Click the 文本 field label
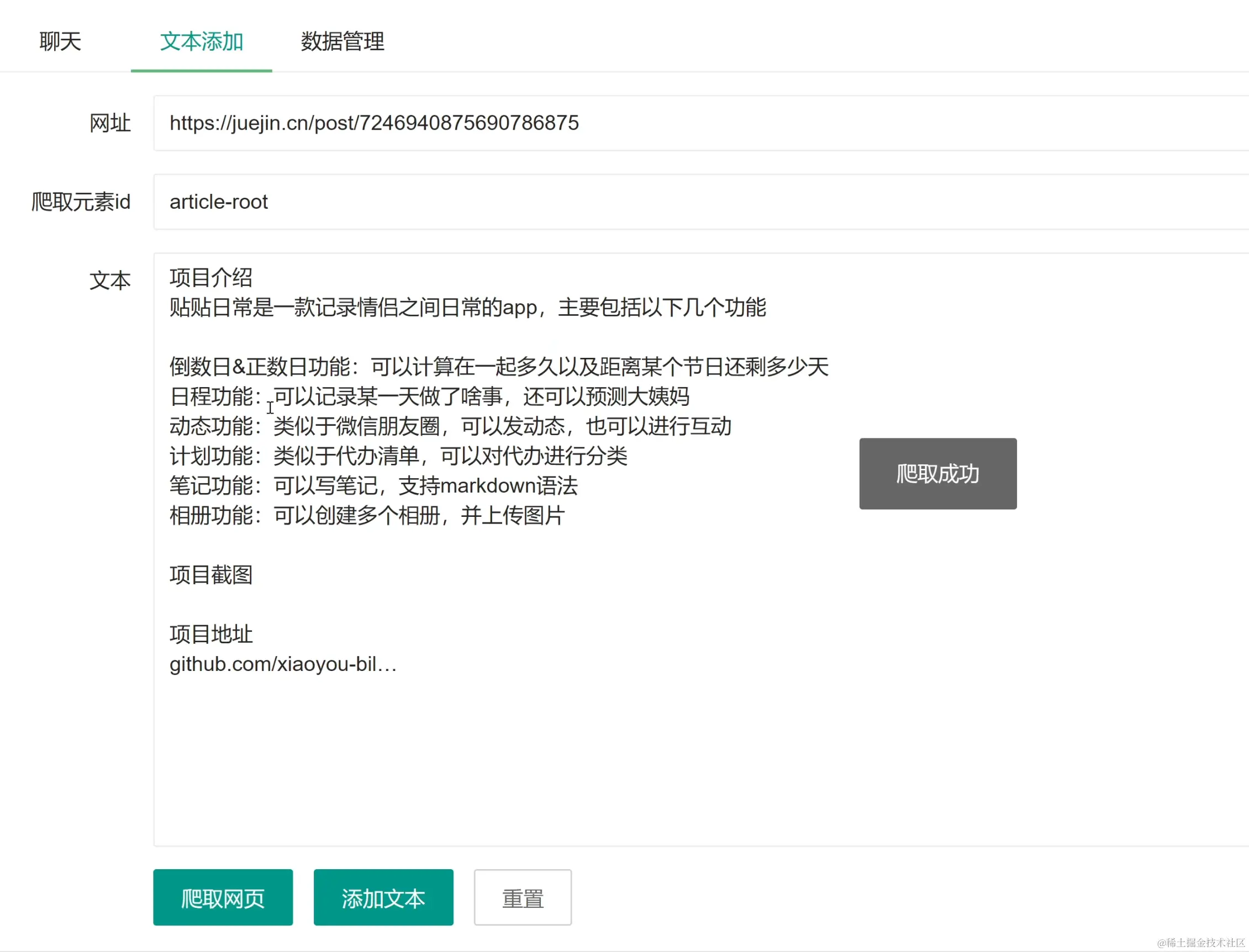 point(110,281)
